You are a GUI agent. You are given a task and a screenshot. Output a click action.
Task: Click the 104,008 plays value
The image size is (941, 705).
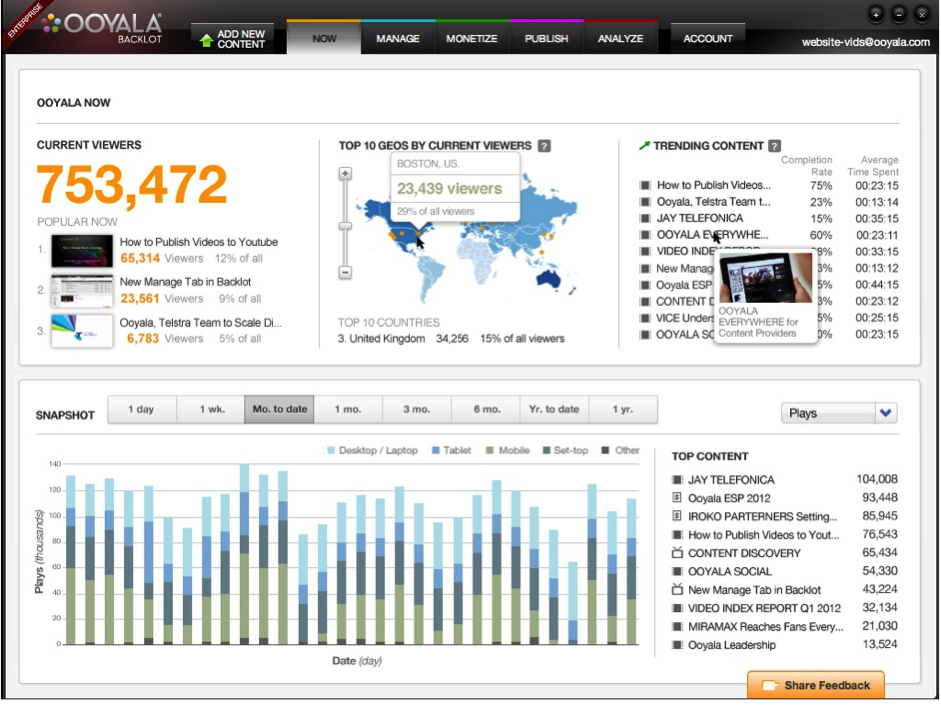pyautogui.click(x=877, y=479)
